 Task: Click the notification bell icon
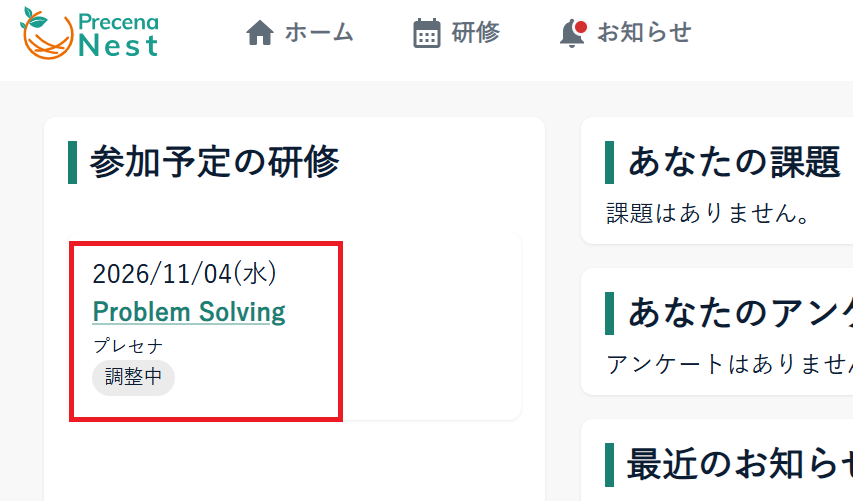pos(572,34)
